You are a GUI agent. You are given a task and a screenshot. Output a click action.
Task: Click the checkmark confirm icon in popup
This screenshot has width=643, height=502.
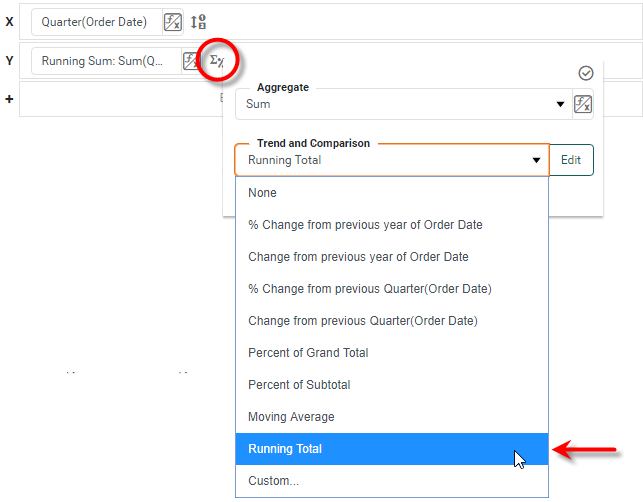pos(586,73)
